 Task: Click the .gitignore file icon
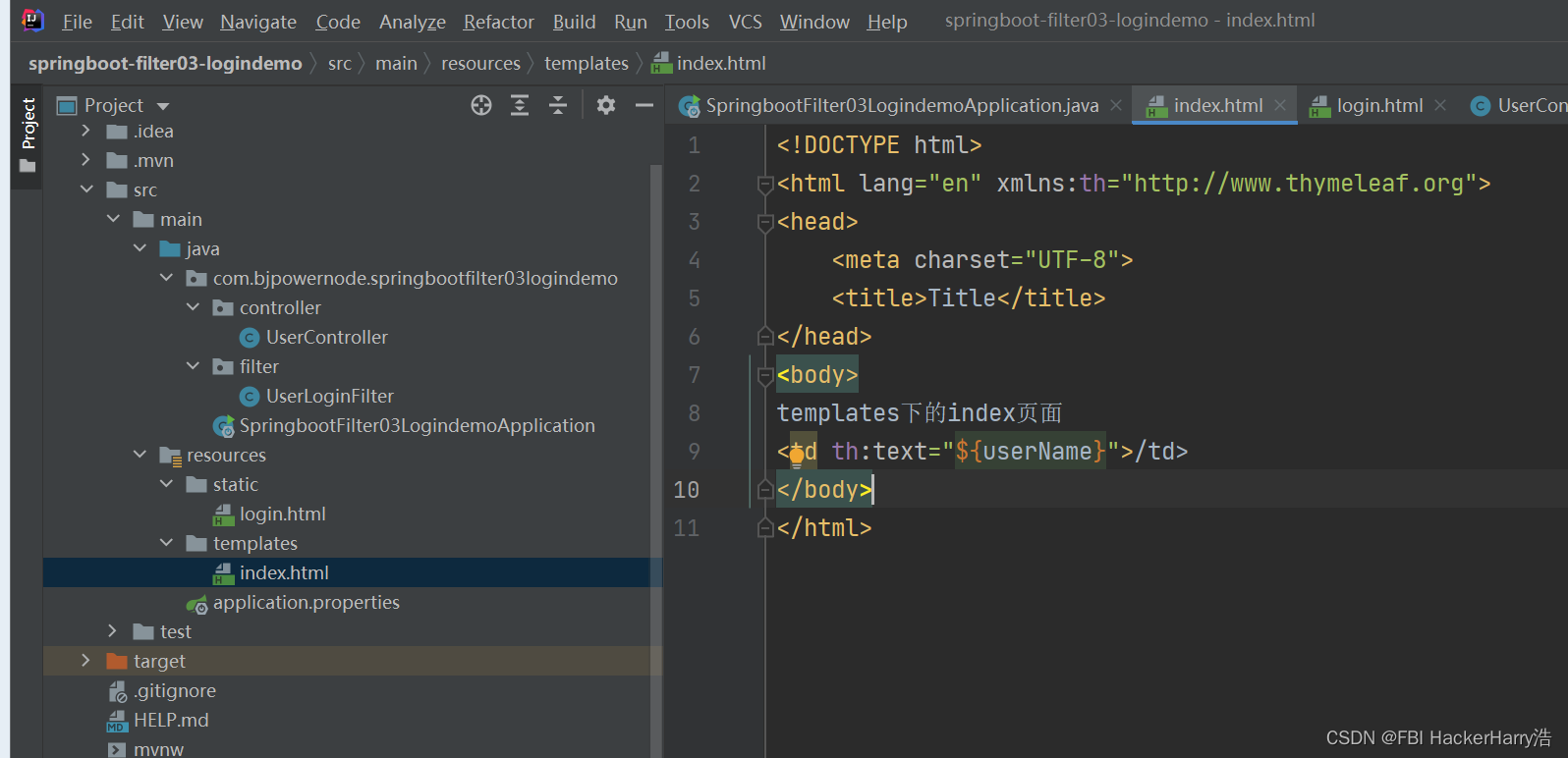point(118,691)
